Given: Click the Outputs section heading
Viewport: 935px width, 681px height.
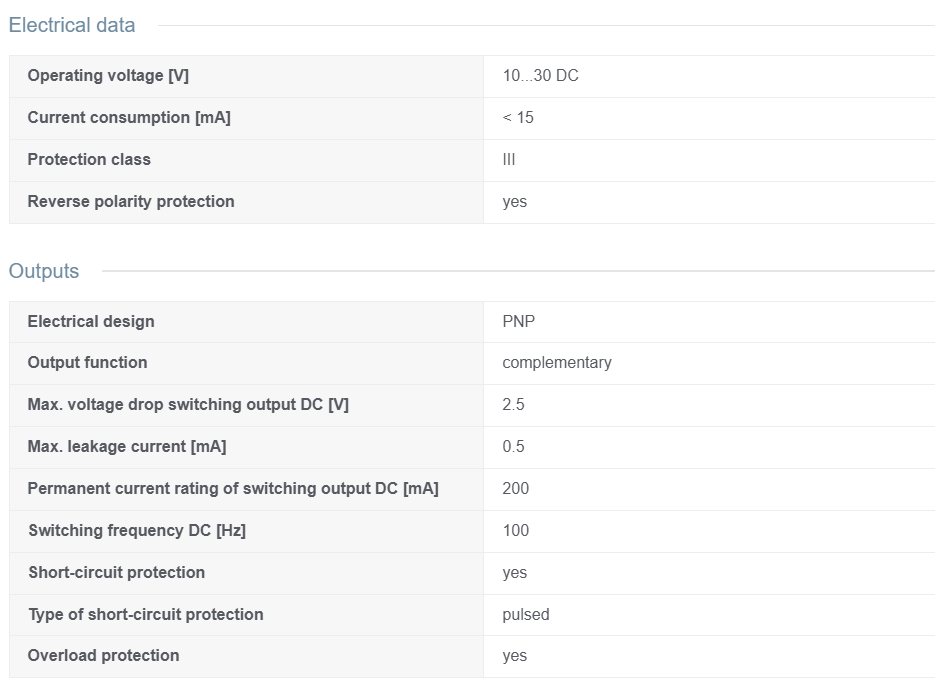Looking at the screenshot, I should point(44,271).
